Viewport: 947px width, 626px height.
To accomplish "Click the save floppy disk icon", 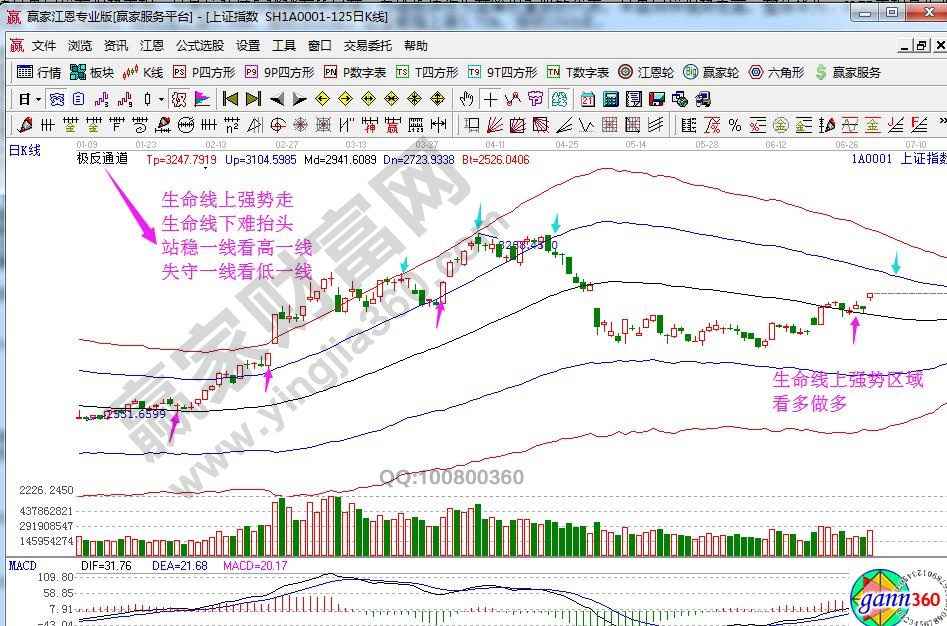I will [x=657, y=99].
